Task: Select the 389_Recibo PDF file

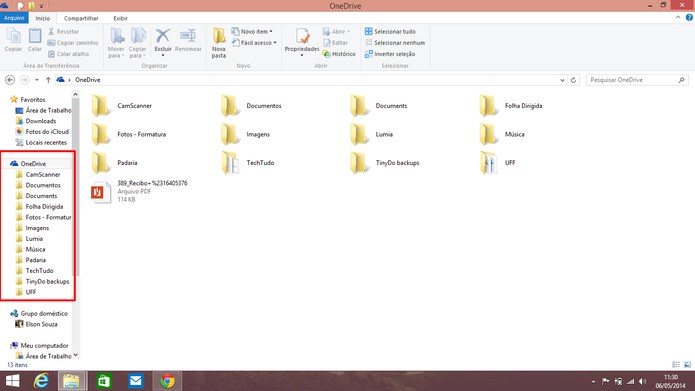Action: click(x=139, y=191)
